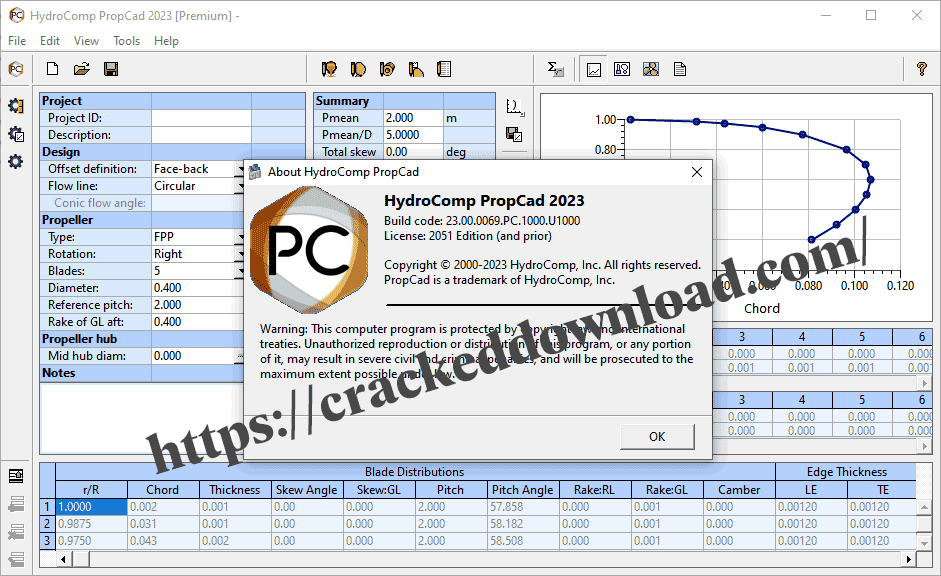Image resolution: width=941 pixels, height=576 pixels.
Task: Click the question mark help icon
Action: click(922, 69)
